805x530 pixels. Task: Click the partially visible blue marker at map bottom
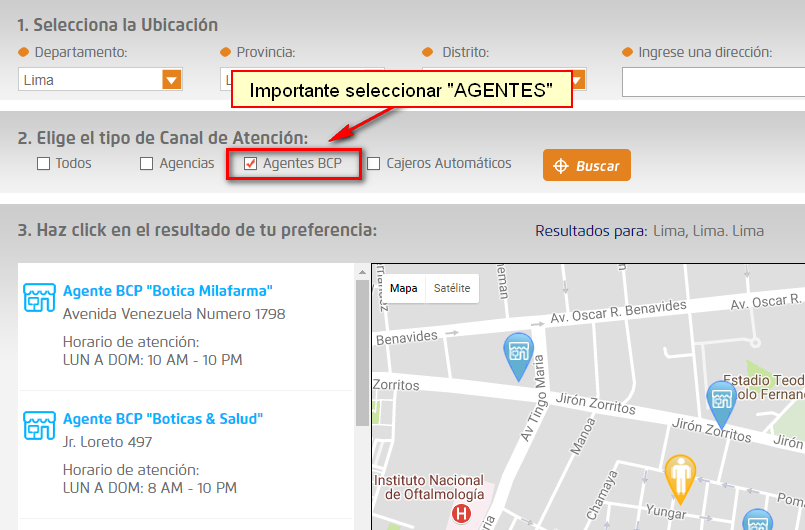point(757,521)
